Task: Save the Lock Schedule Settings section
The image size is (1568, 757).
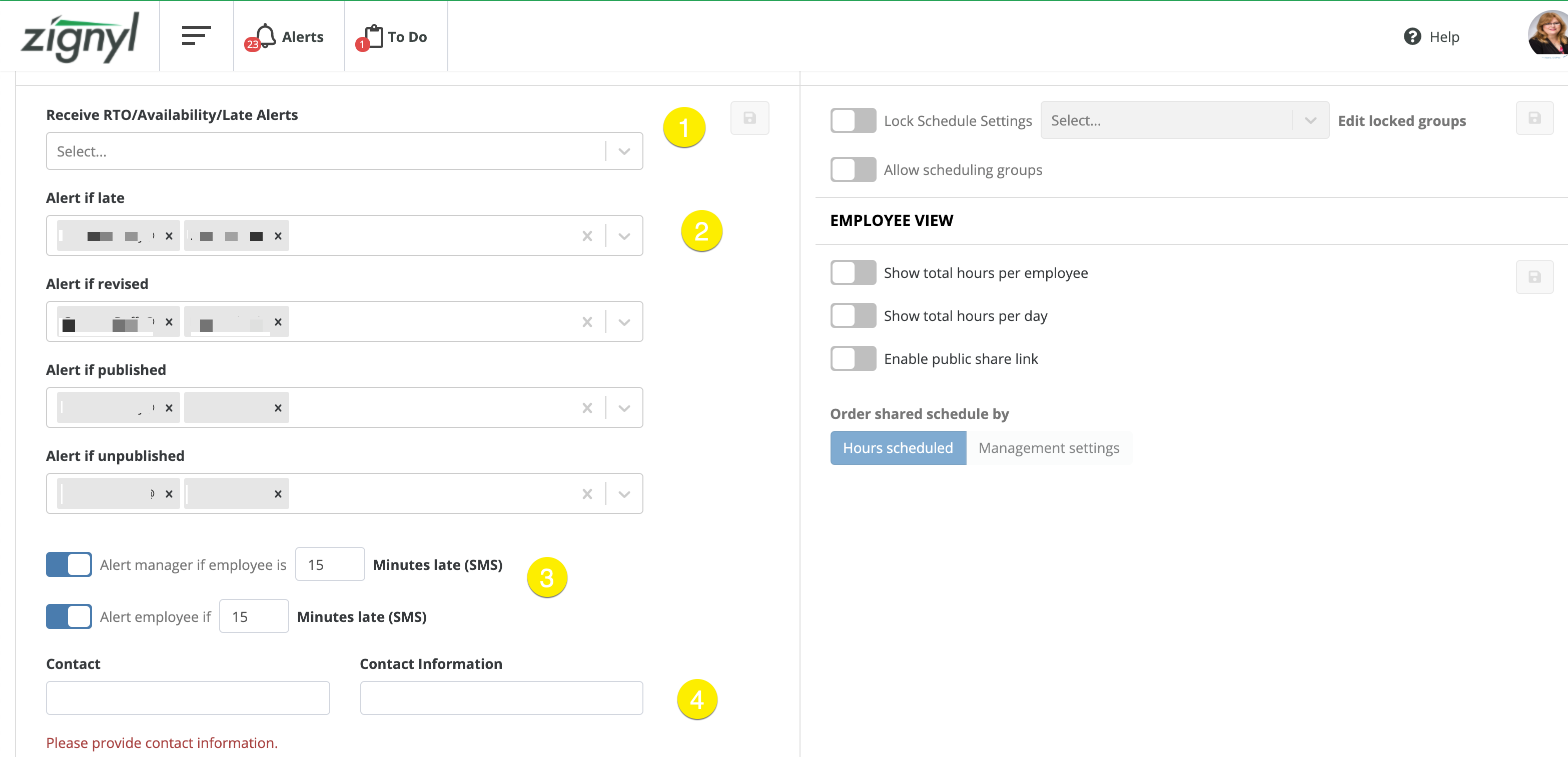Action: pos(1534,118)
